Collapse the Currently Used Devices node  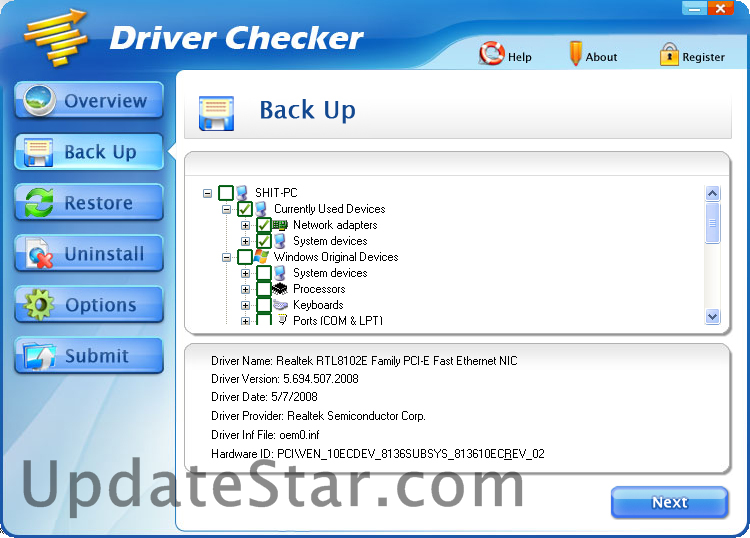coord(226,209)
